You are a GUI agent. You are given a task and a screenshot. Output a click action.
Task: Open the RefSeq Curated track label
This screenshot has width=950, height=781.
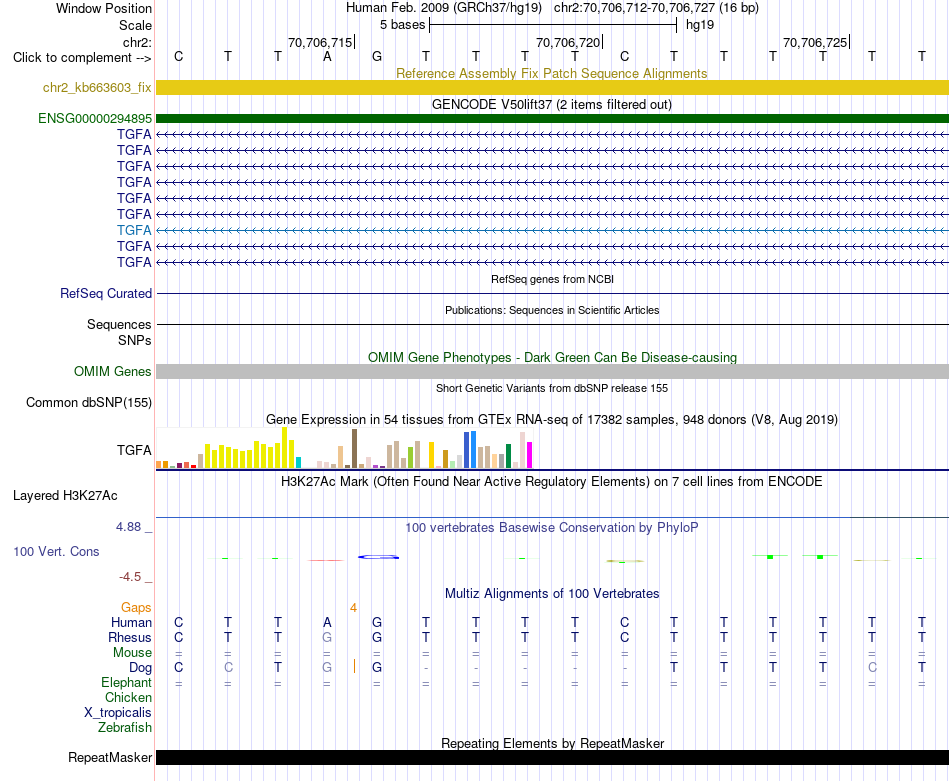point(106,293)
